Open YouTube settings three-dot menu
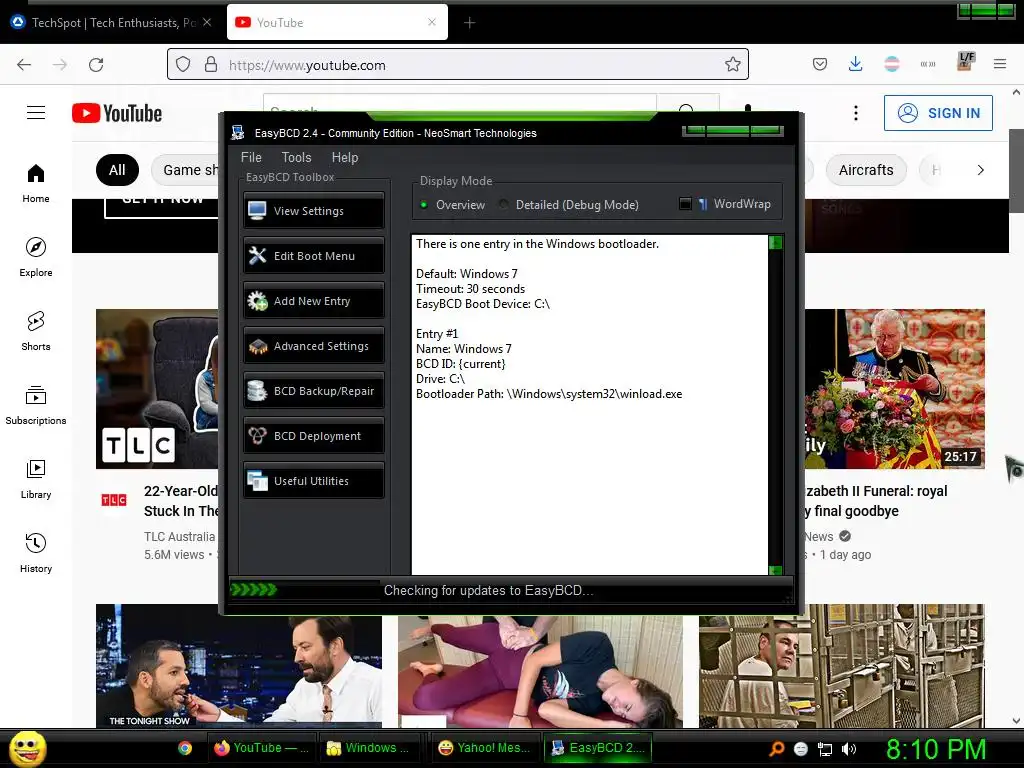 point(856,113)
